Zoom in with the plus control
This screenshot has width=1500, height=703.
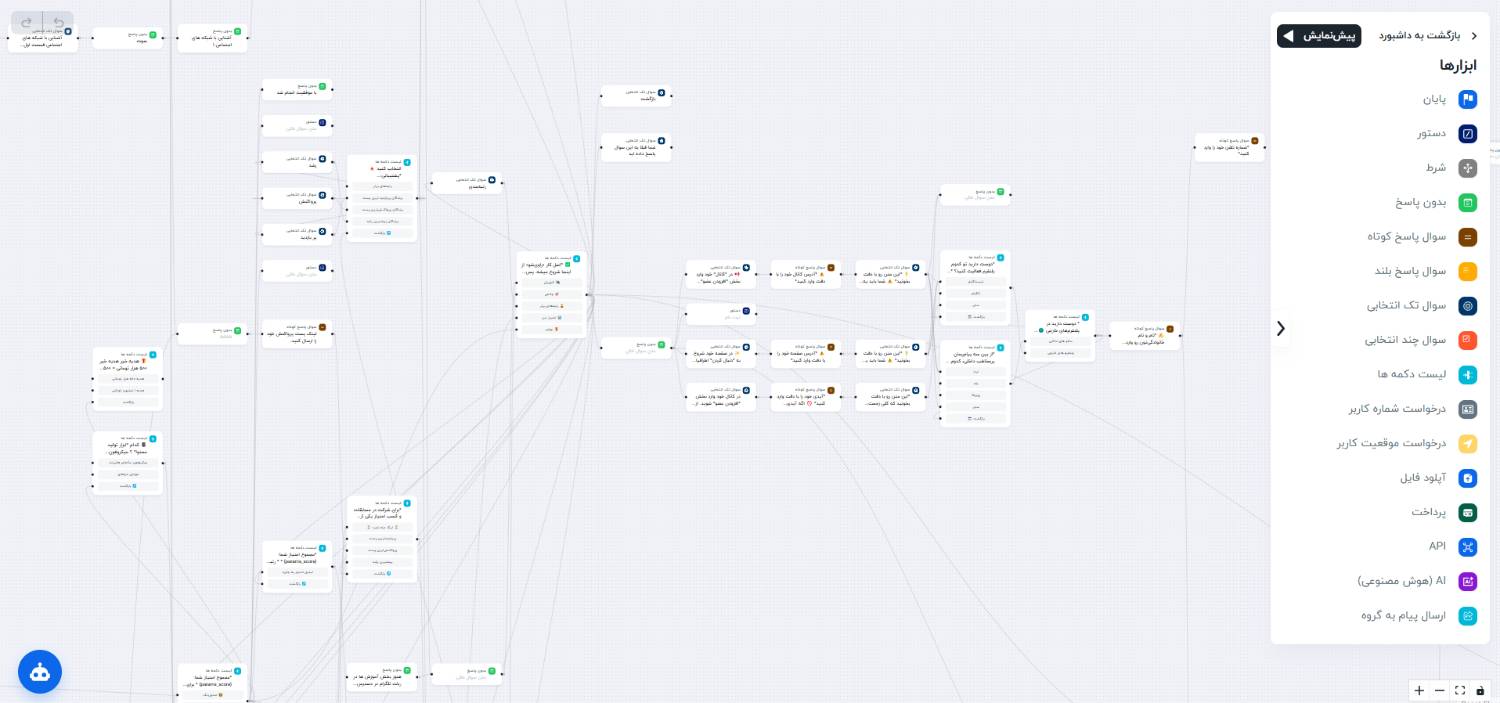coord(1419,690)
